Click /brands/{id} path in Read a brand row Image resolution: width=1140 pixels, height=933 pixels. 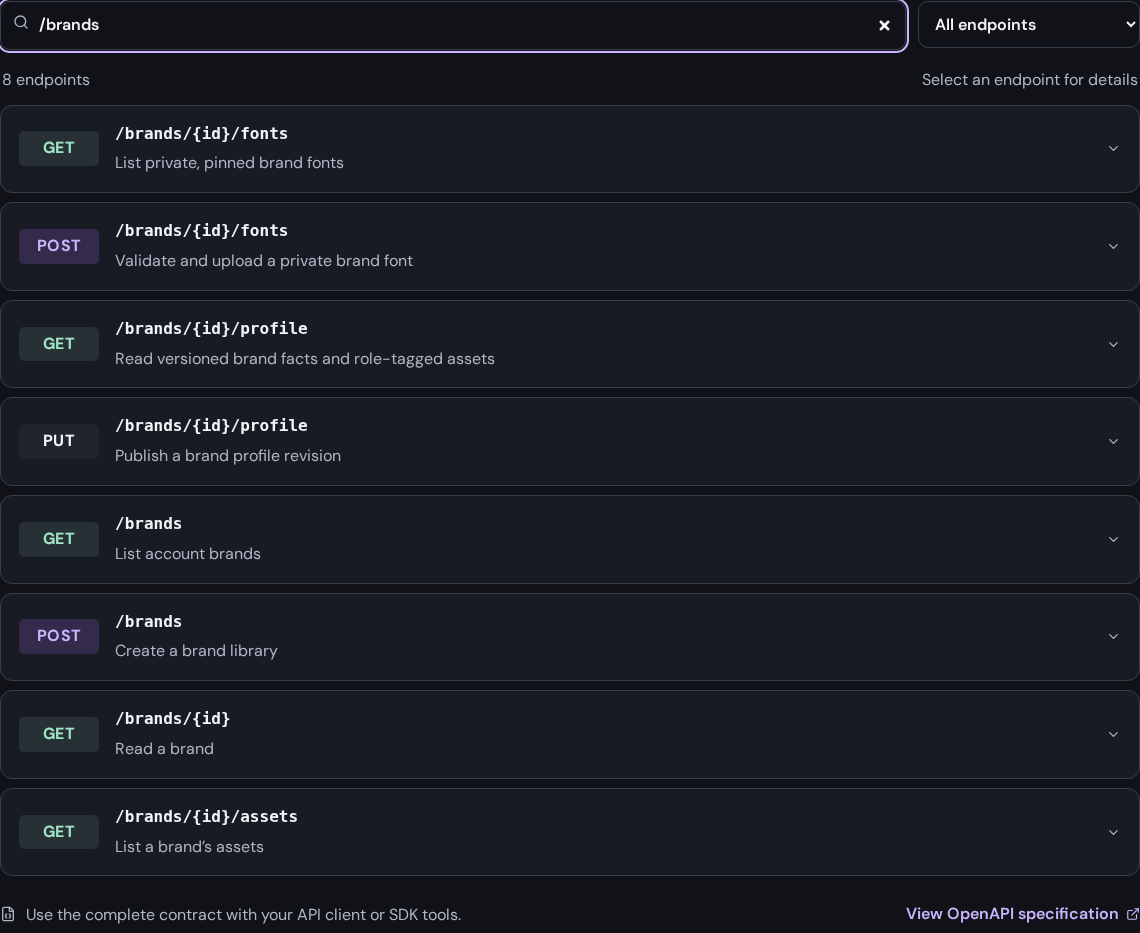[172, 718]
